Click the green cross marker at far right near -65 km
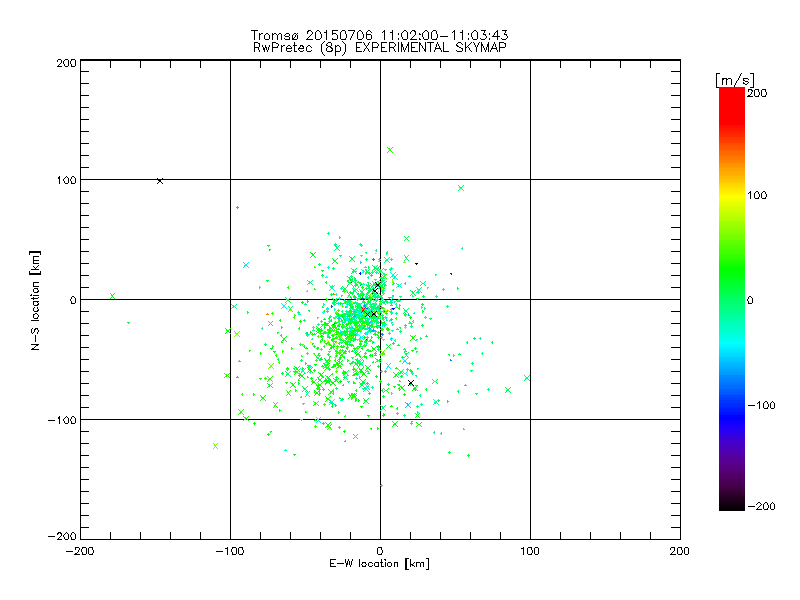Screen dimensions: 800x600 pyautogui.click(x=527, y=378)
